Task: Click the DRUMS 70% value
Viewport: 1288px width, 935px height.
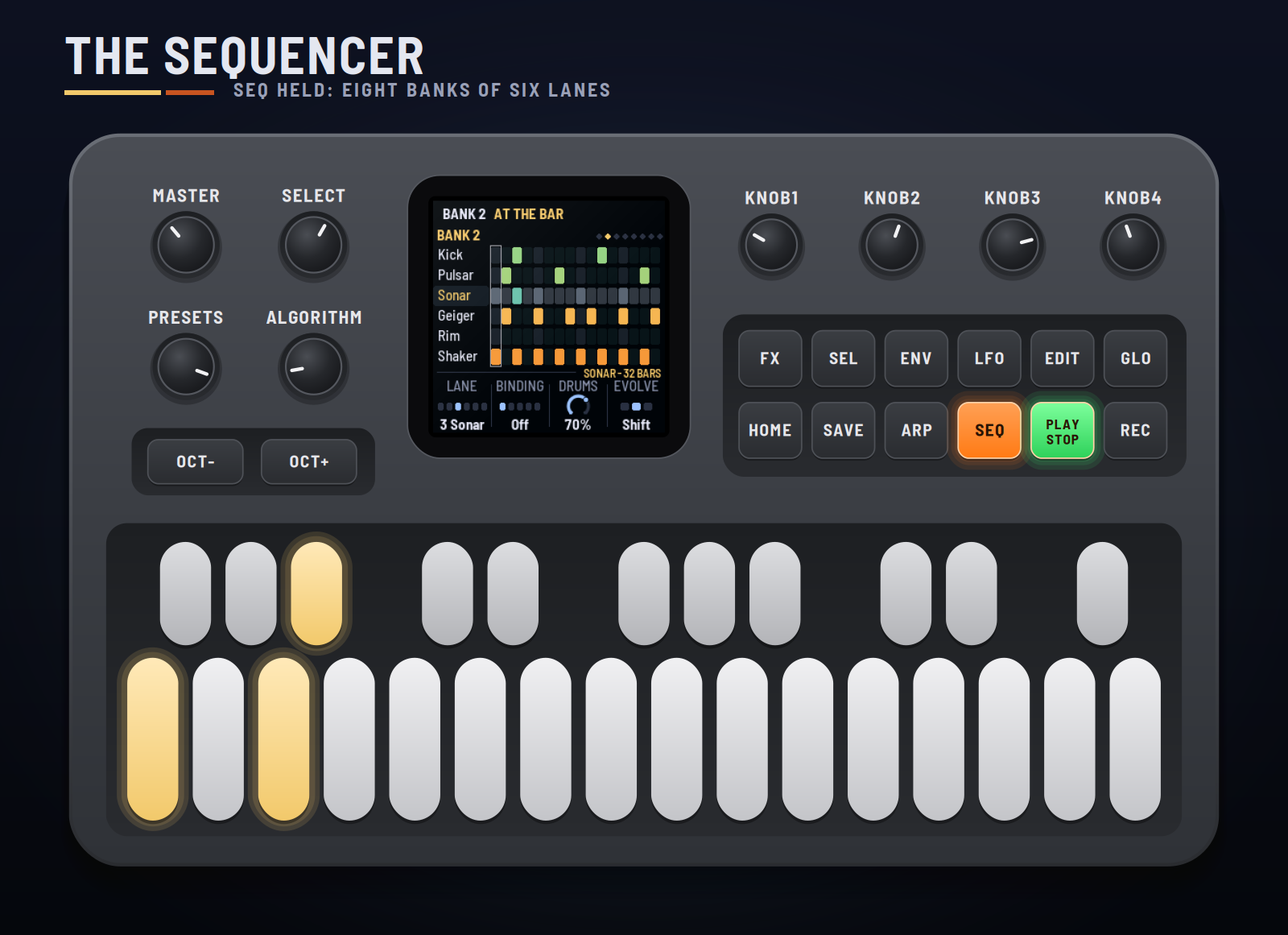Action: point(577,424)
